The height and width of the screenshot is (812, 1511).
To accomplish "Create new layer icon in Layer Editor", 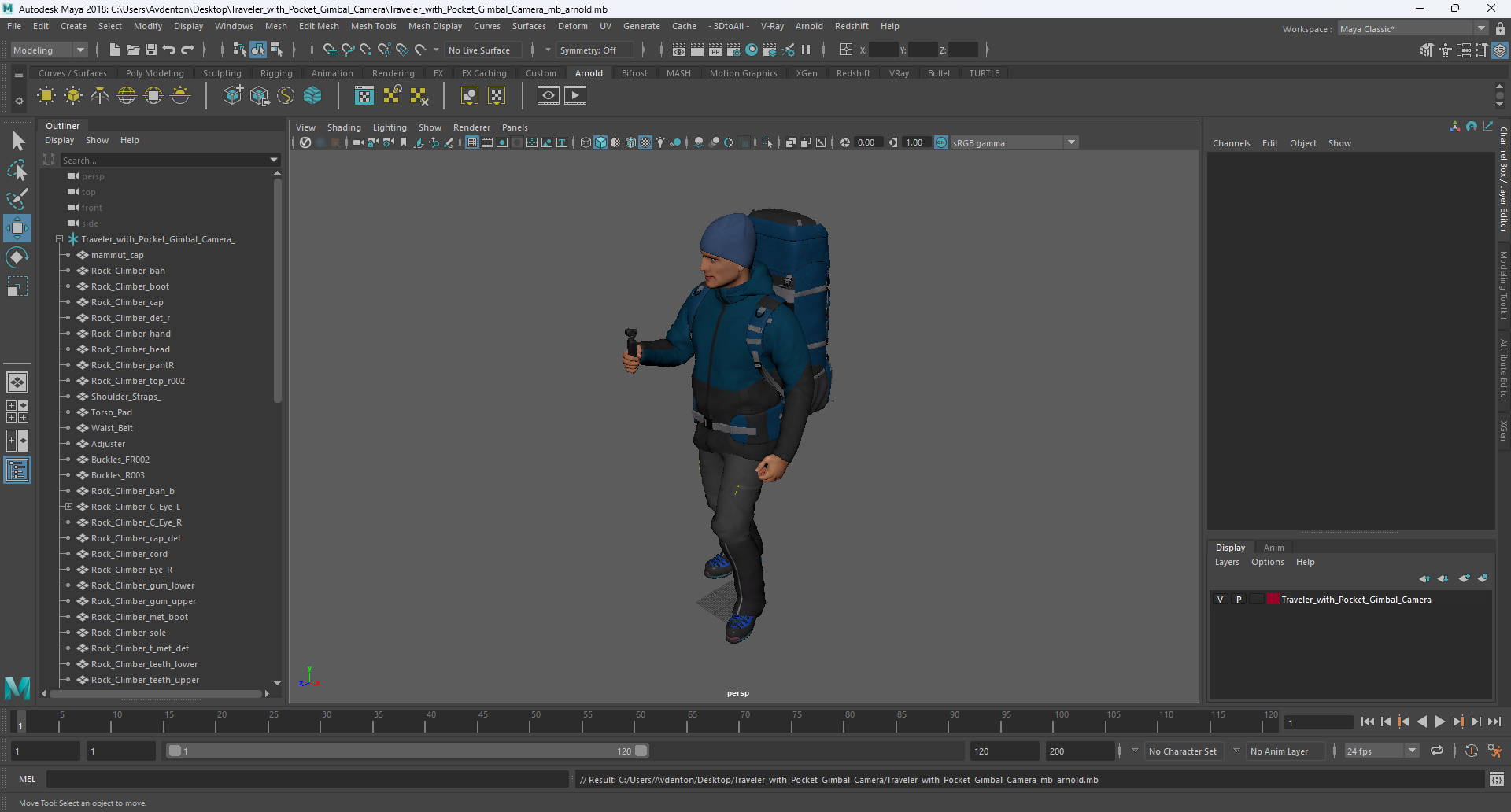I will pyautogui.click(x=1464, y=578).
